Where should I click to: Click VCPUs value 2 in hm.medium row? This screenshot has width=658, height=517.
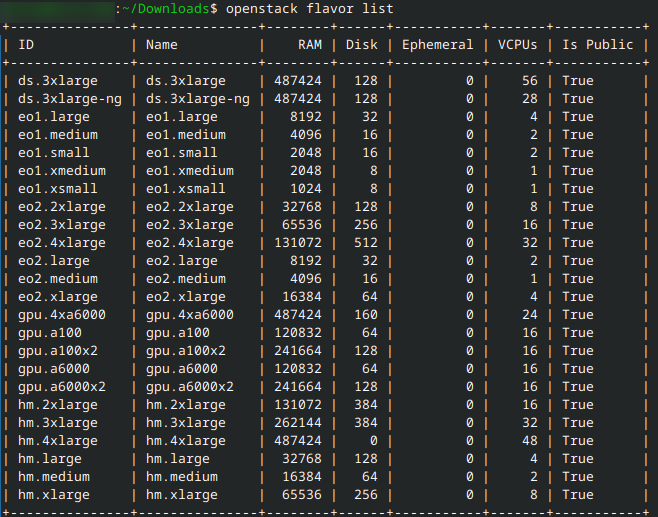pos(533,477)
